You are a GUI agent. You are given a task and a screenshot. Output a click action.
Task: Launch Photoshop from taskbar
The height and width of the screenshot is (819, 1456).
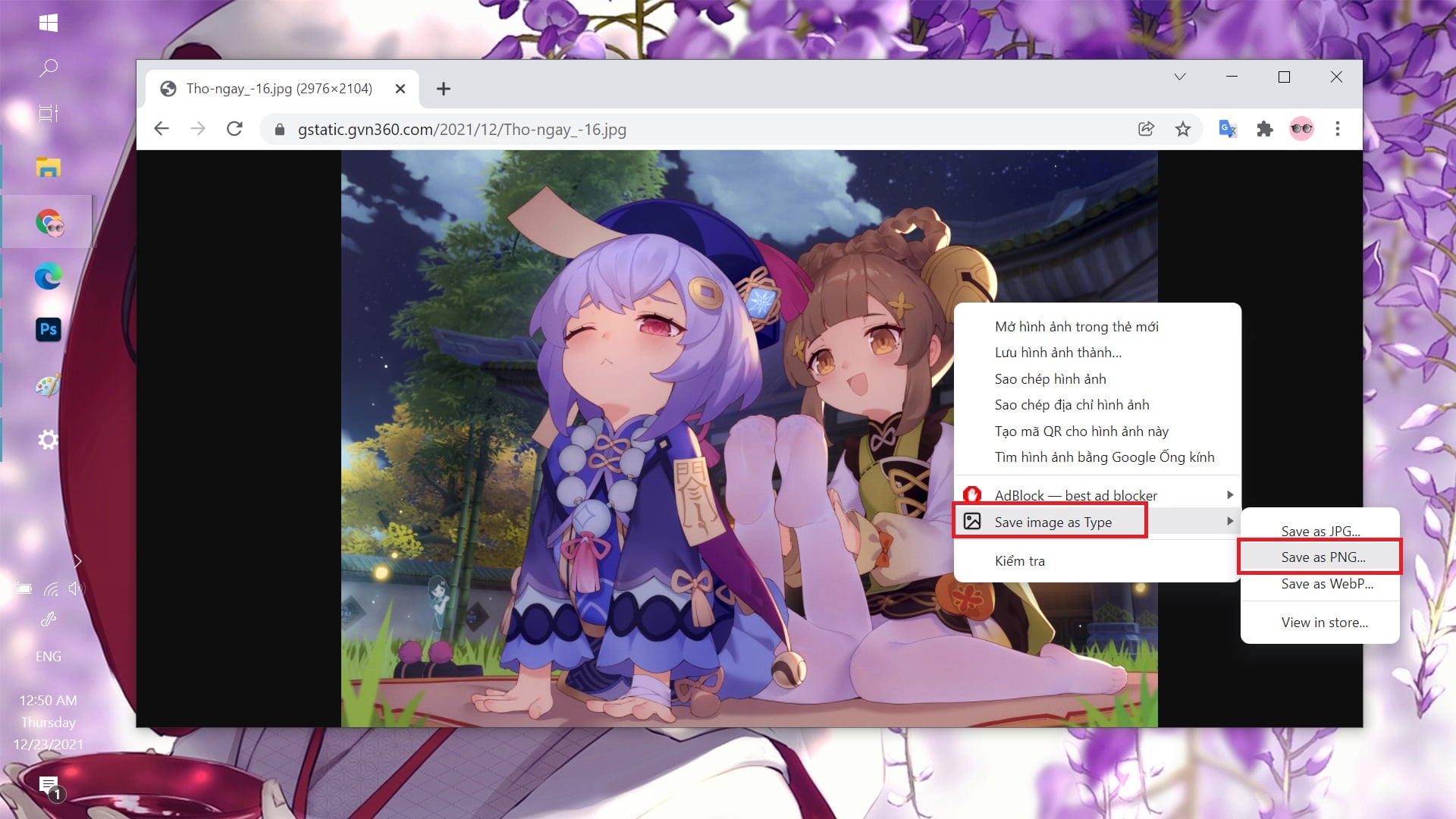(x=49, y=329)
